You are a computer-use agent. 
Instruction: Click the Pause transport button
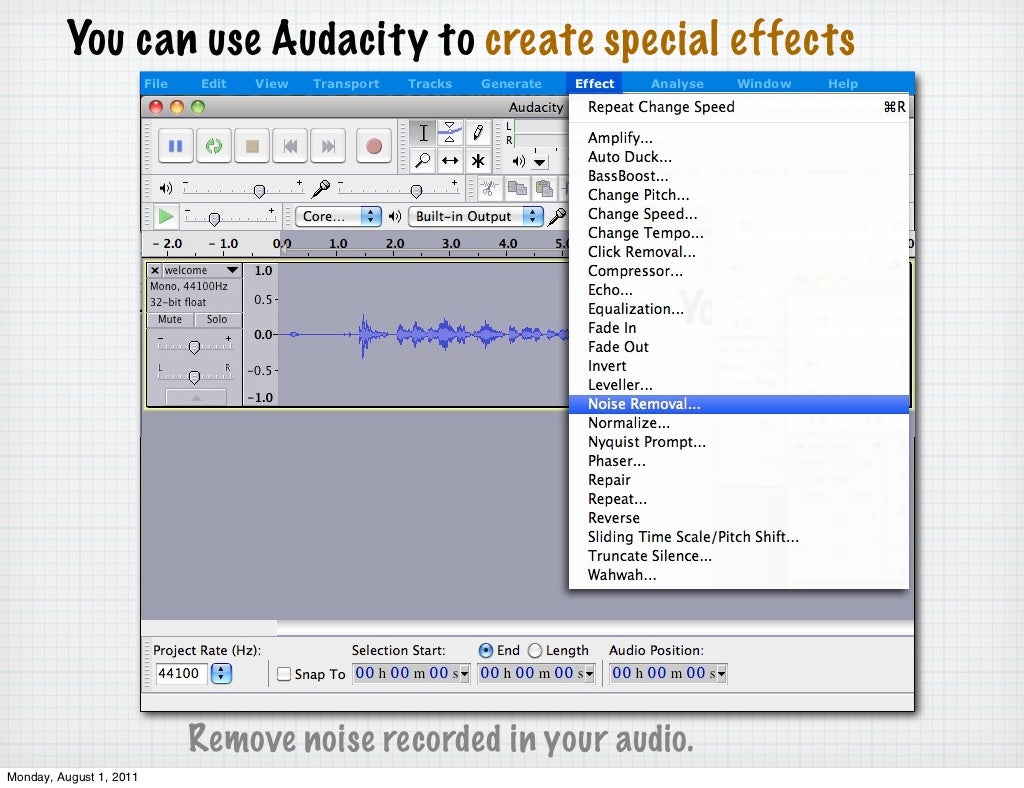point(176,146)
